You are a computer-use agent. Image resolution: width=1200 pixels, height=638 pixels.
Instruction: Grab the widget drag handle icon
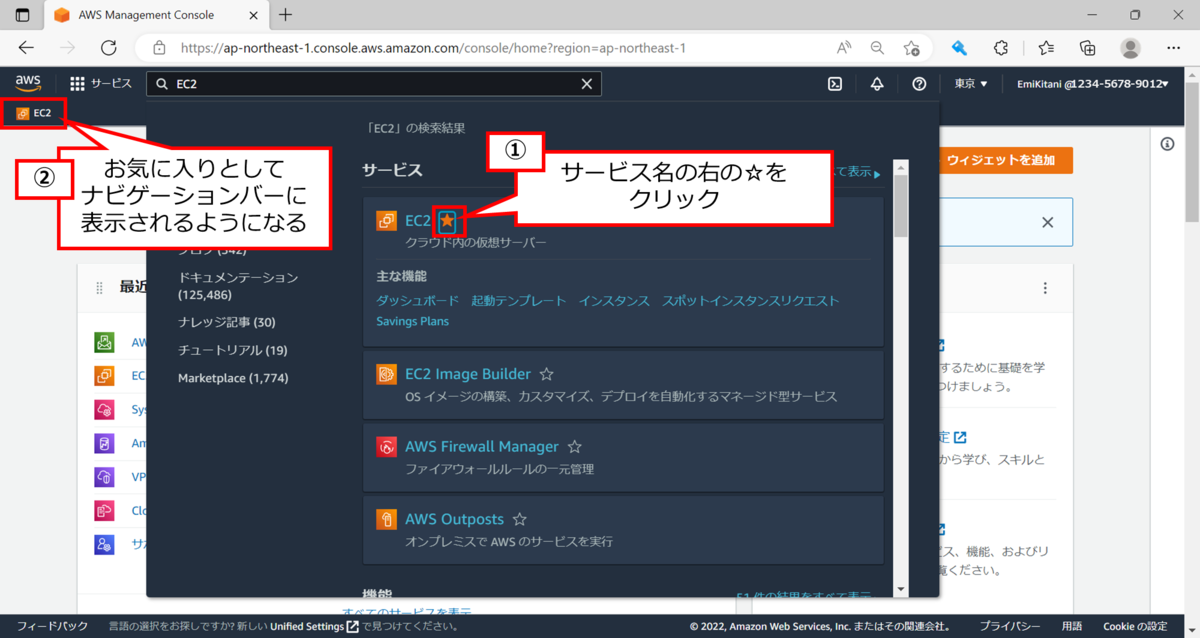99,288
